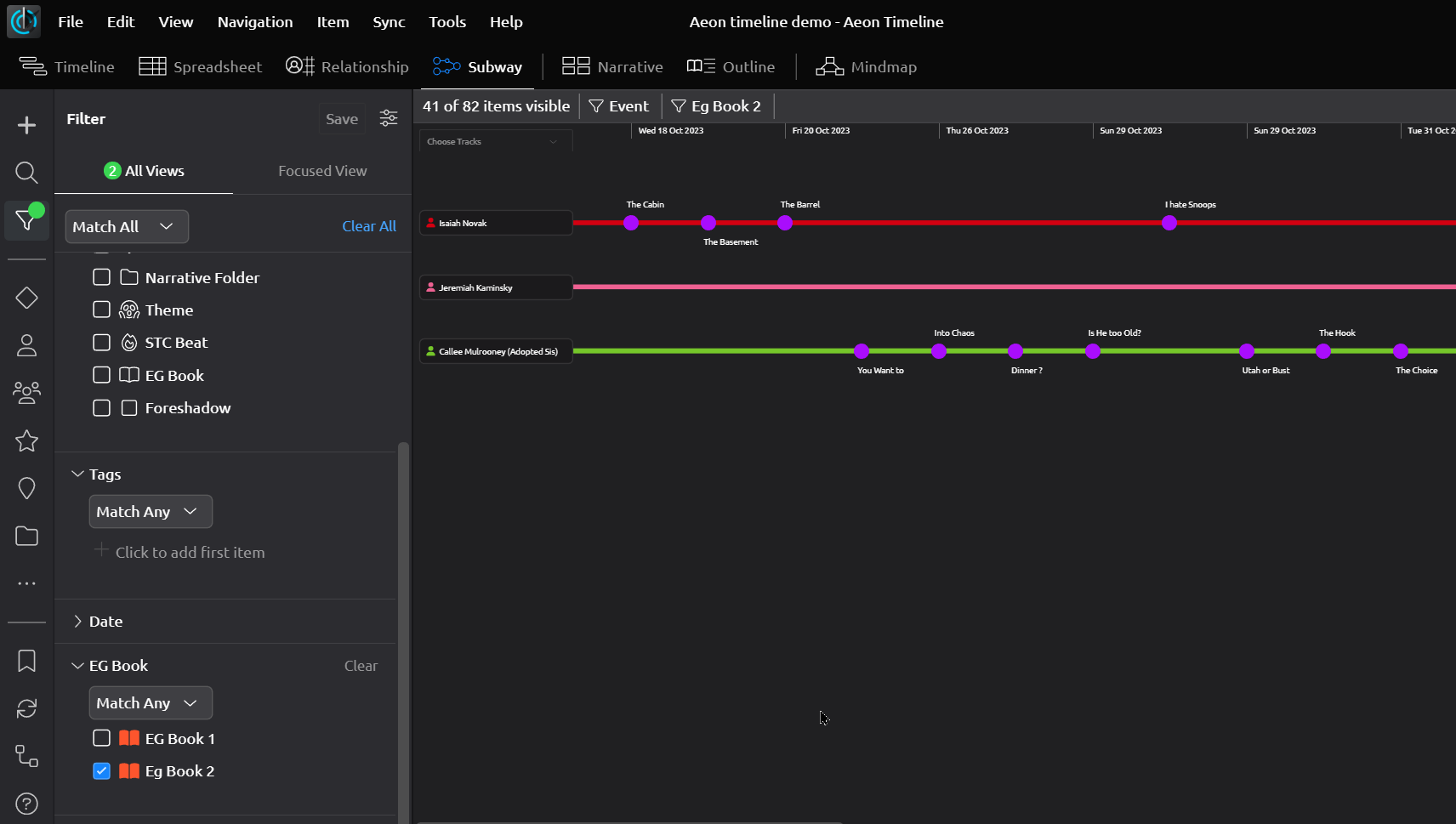This screenshot has height=824, width=1456.
Task: Check the EG Book type checkbox
Action: pos(101,375)
